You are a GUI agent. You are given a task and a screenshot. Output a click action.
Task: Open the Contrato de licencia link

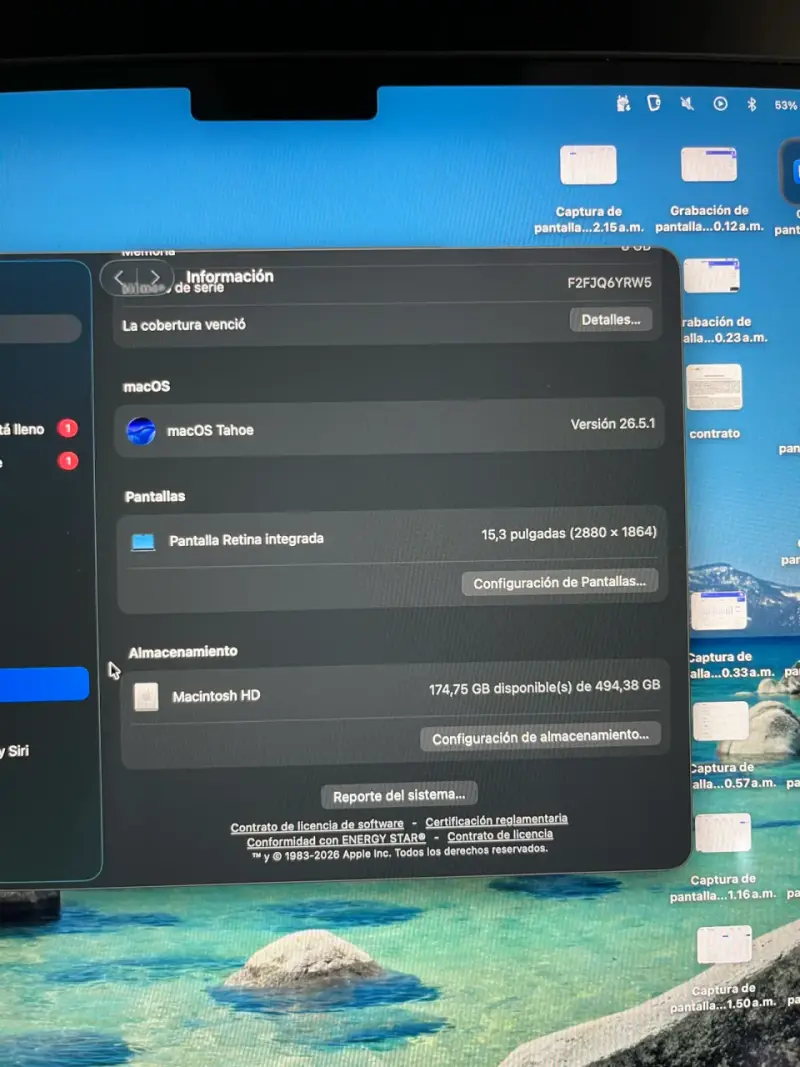pyautogui.click(x=500, y=836)
